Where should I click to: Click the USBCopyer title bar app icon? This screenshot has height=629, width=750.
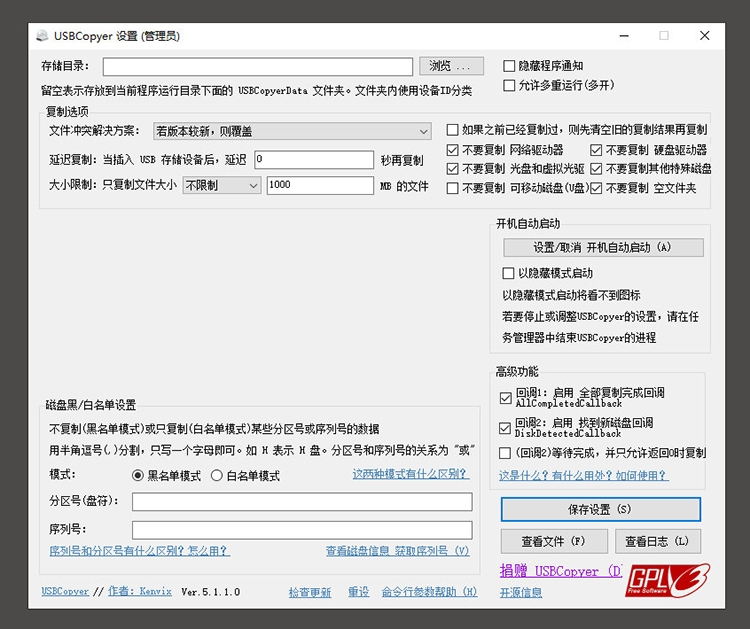(42, 36)
